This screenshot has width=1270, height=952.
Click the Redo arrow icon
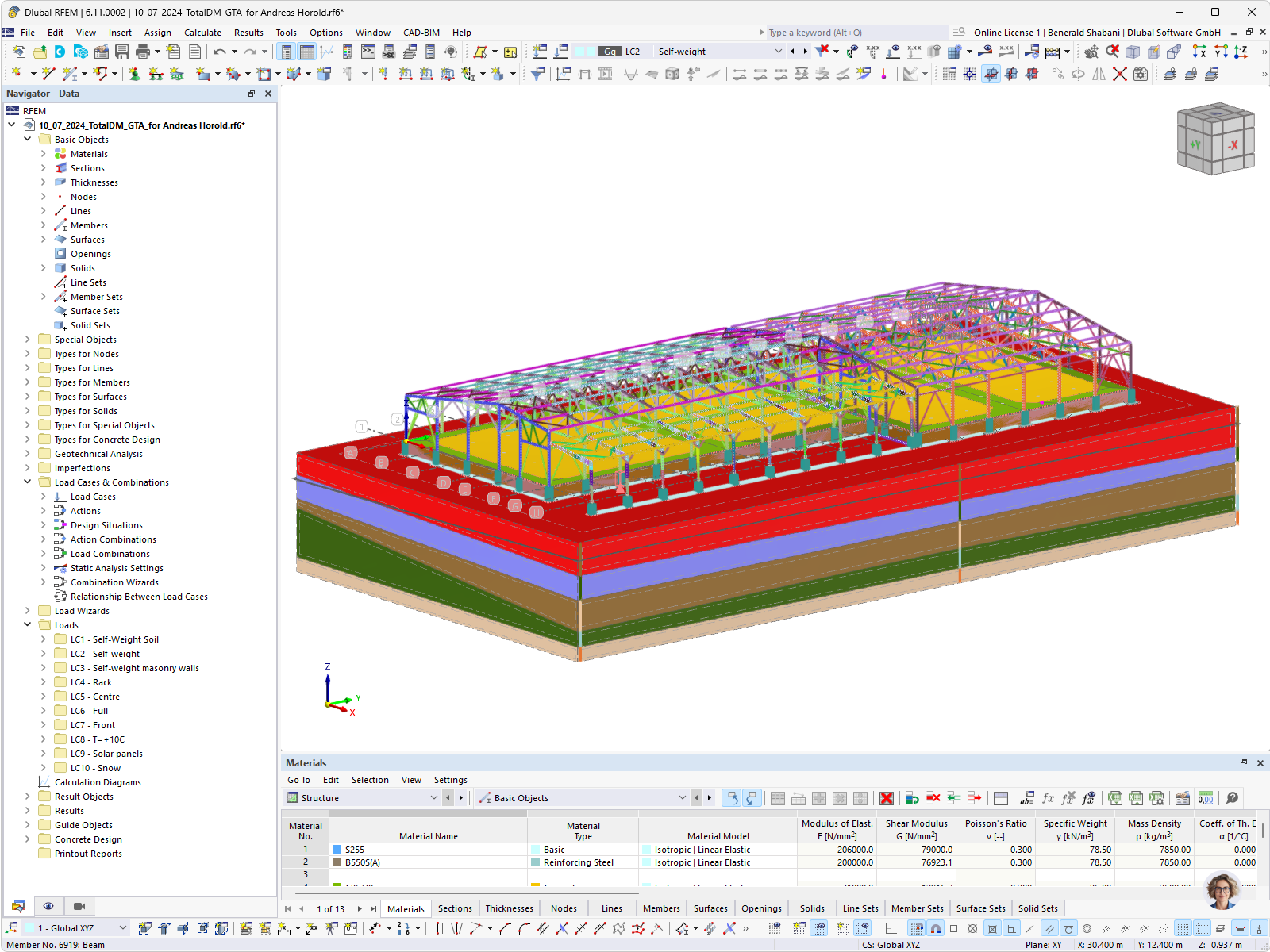pos(250,52)
